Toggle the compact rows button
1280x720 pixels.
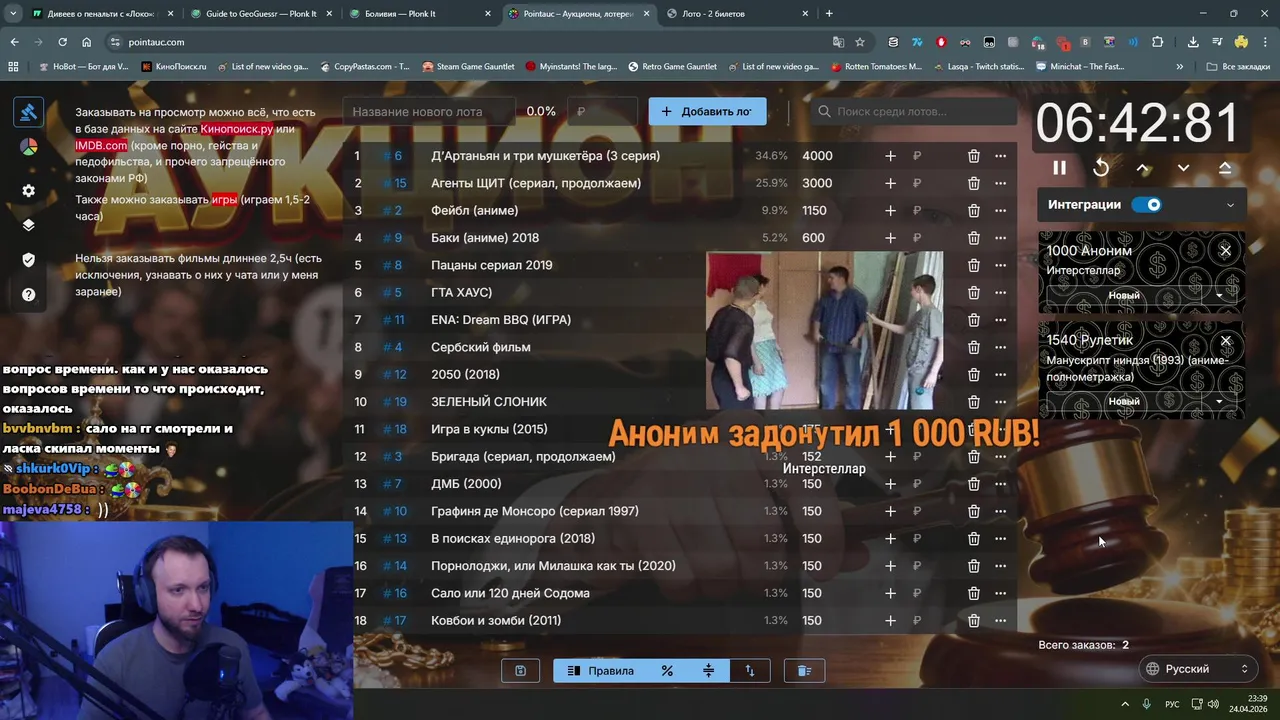tap(708, 671)
